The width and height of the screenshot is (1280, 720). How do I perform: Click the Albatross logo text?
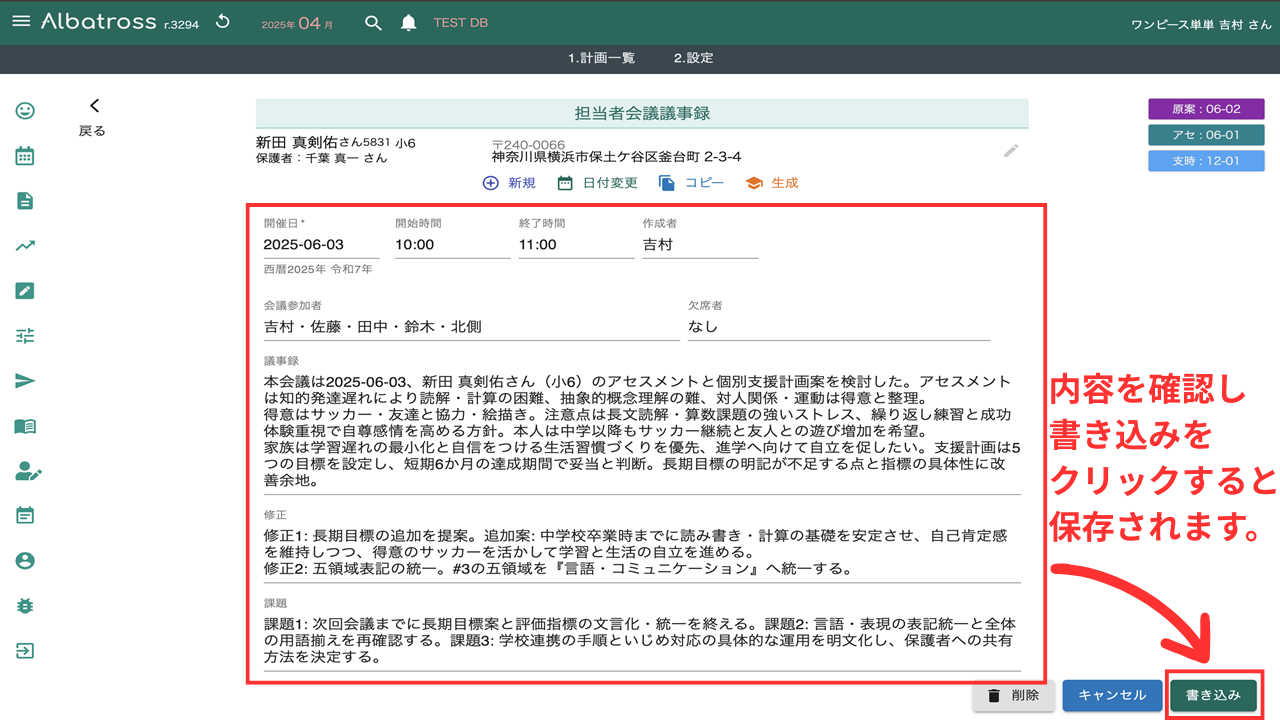tap(98, 22)
